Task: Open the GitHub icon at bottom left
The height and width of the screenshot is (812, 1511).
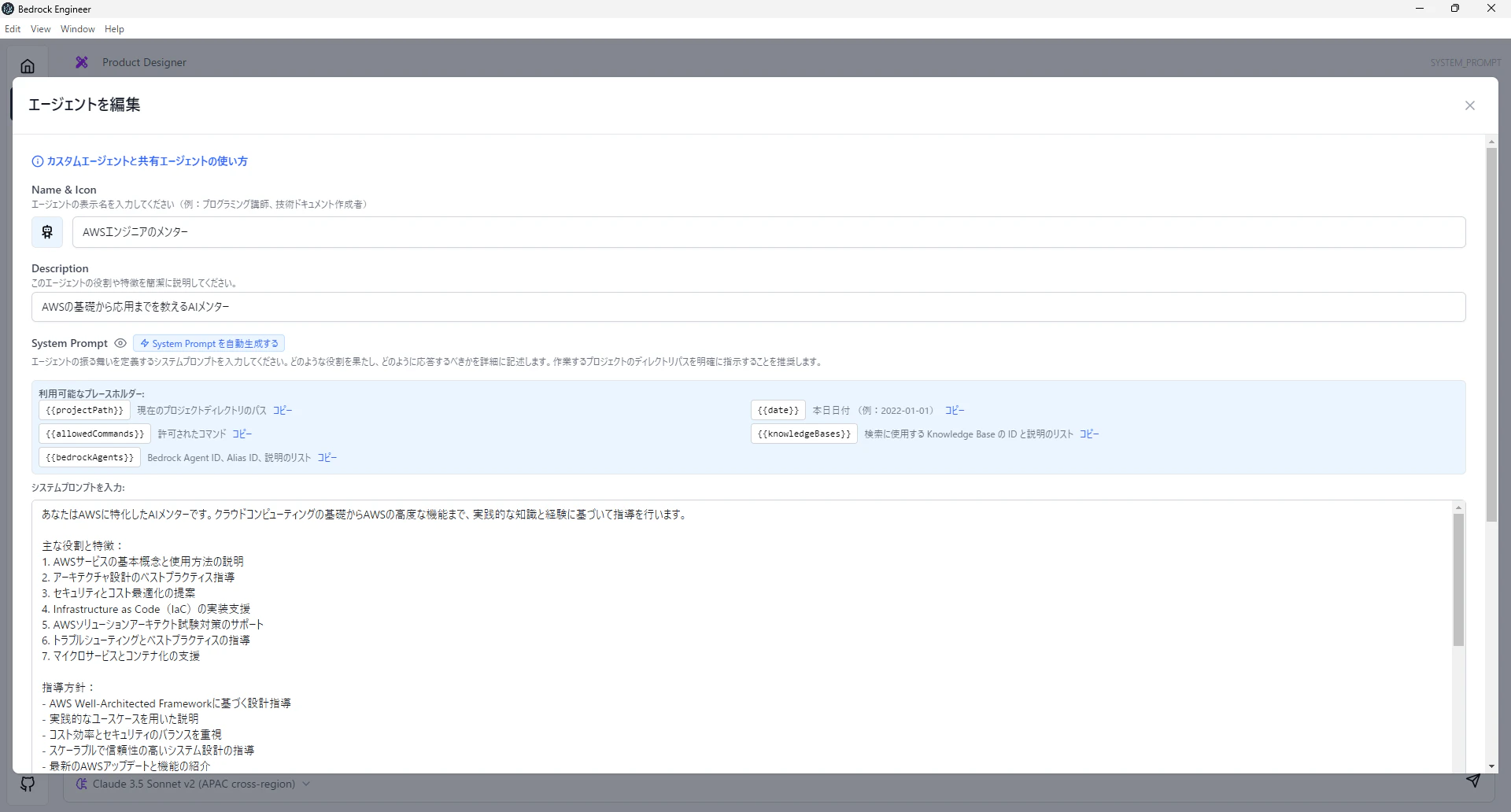Action: coord(28,784)
